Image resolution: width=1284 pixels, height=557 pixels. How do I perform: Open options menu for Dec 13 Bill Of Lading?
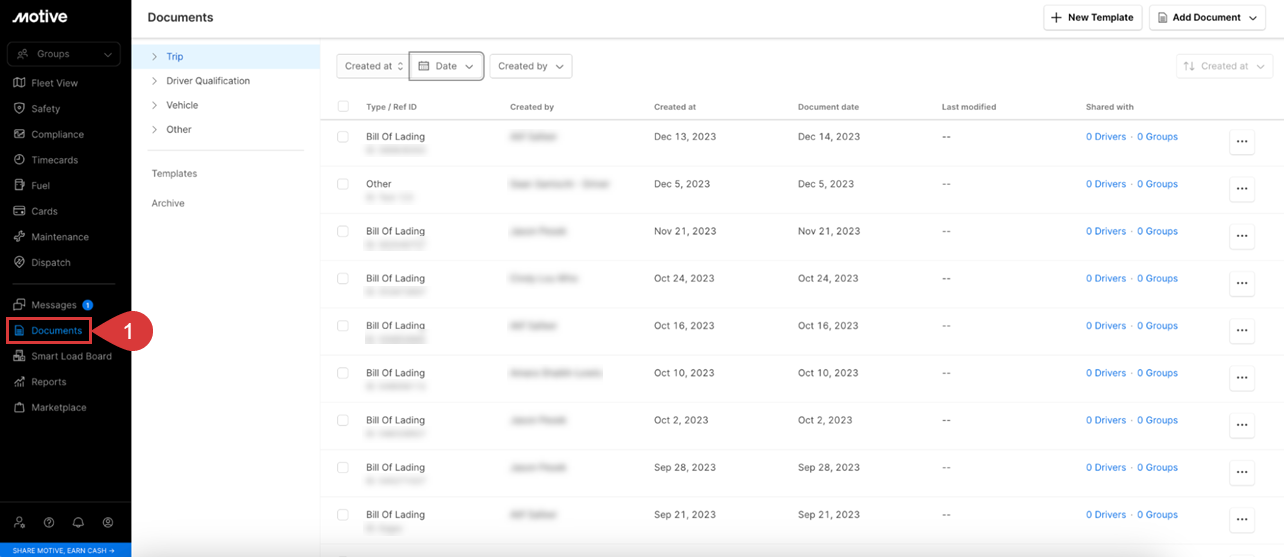coord(1241,142)
